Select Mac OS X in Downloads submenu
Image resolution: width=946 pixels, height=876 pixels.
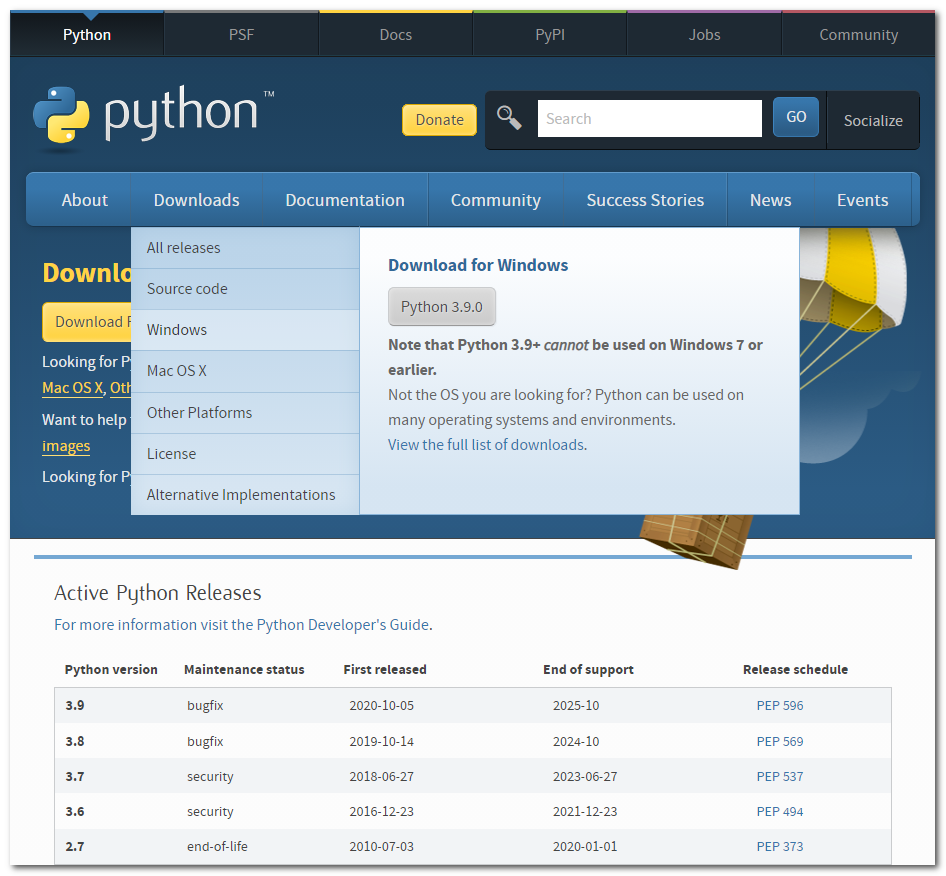coord(245,371)
